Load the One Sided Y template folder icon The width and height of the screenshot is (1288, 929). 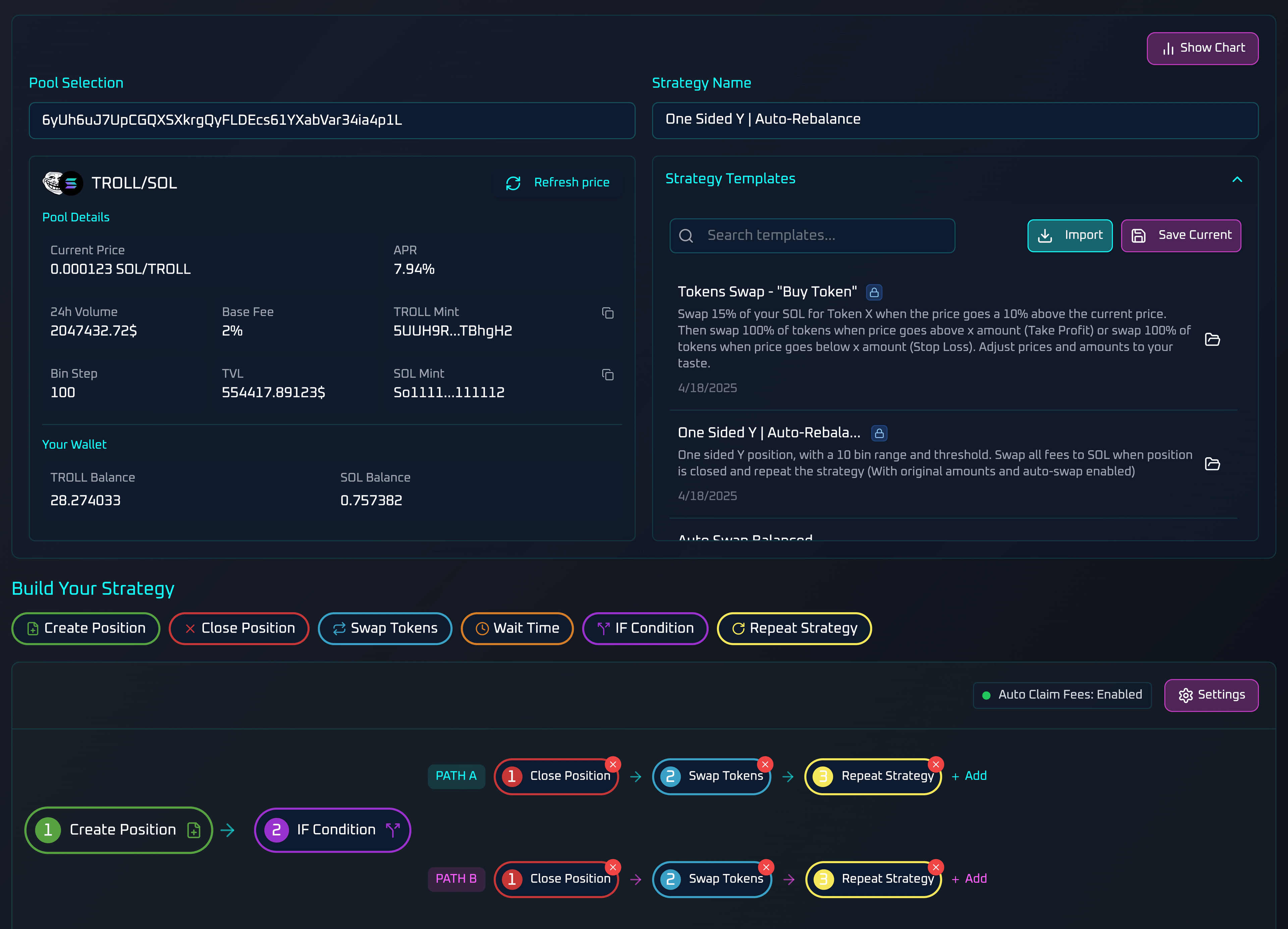click(1212, 463)
